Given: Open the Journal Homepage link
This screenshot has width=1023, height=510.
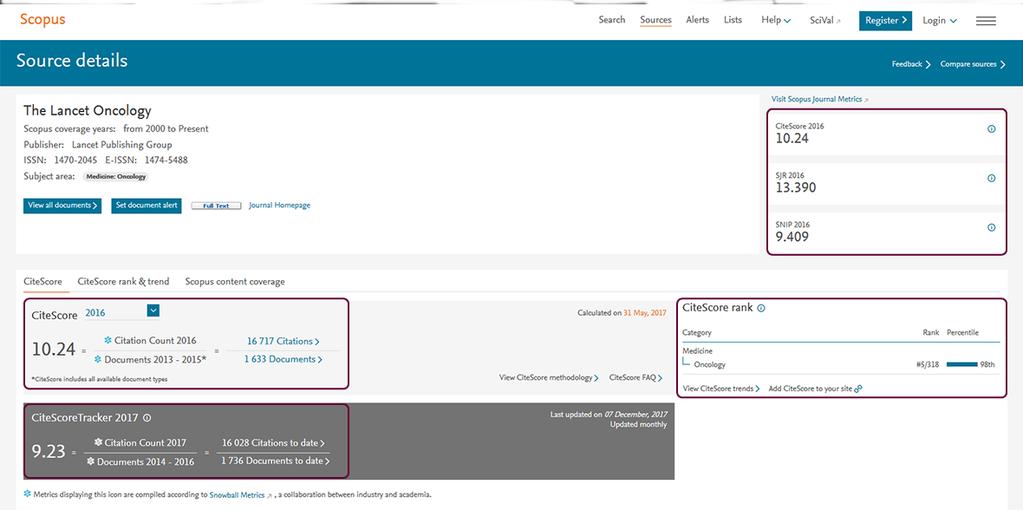Looking at the screenshot, I should coord(279,205).
